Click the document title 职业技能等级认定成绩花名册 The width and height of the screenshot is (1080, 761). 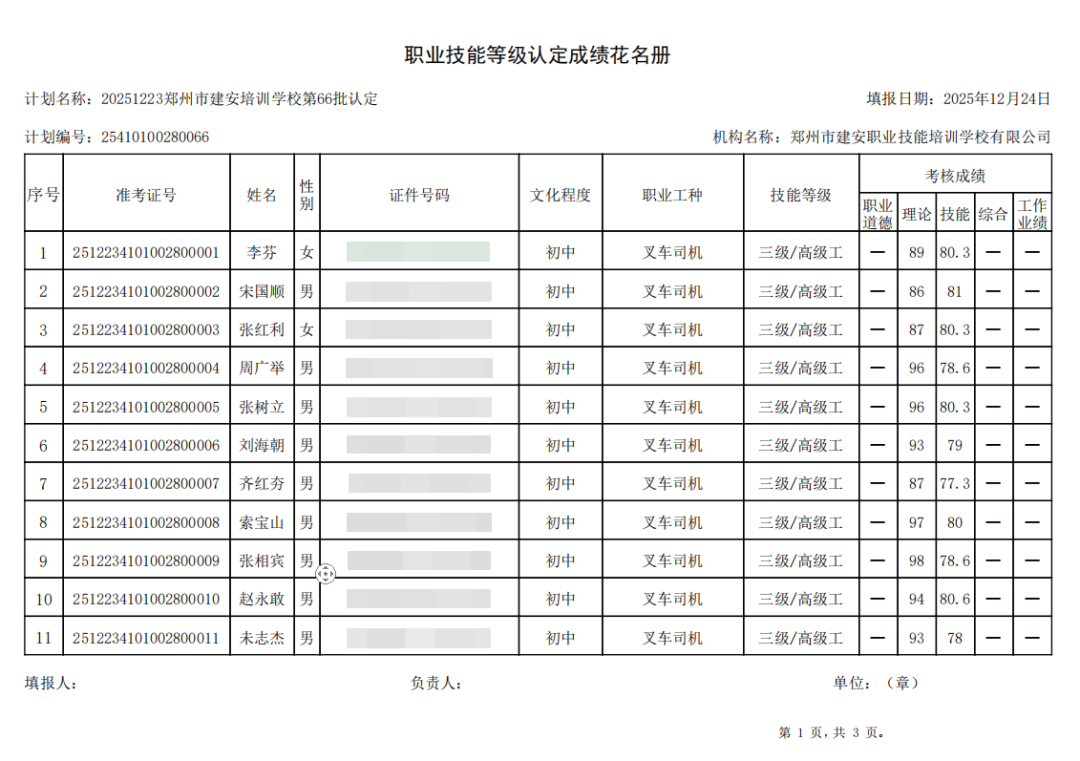click(537, 55)
